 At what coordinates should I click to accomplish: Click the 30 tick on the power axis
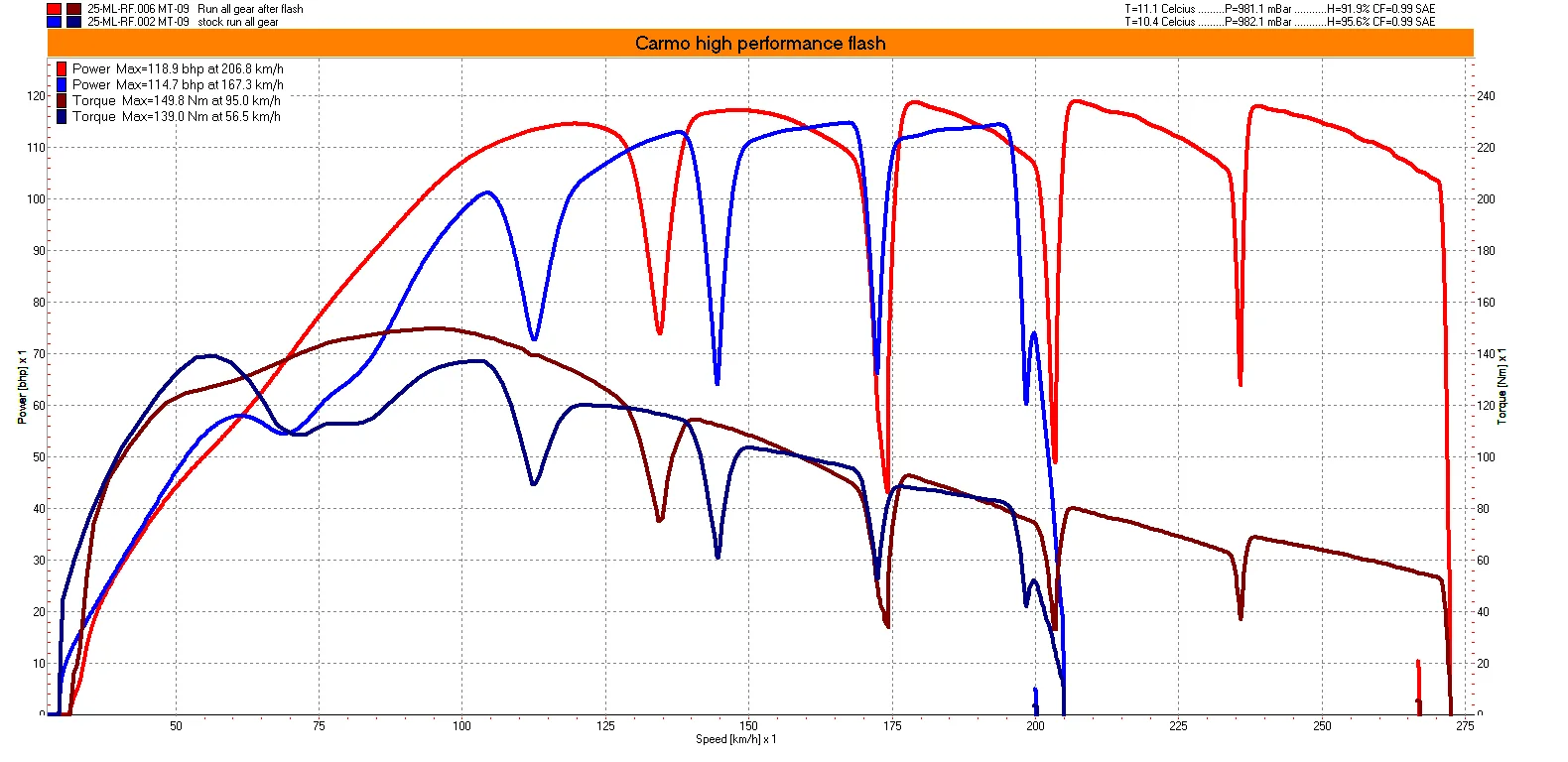(x=39, y=561)
